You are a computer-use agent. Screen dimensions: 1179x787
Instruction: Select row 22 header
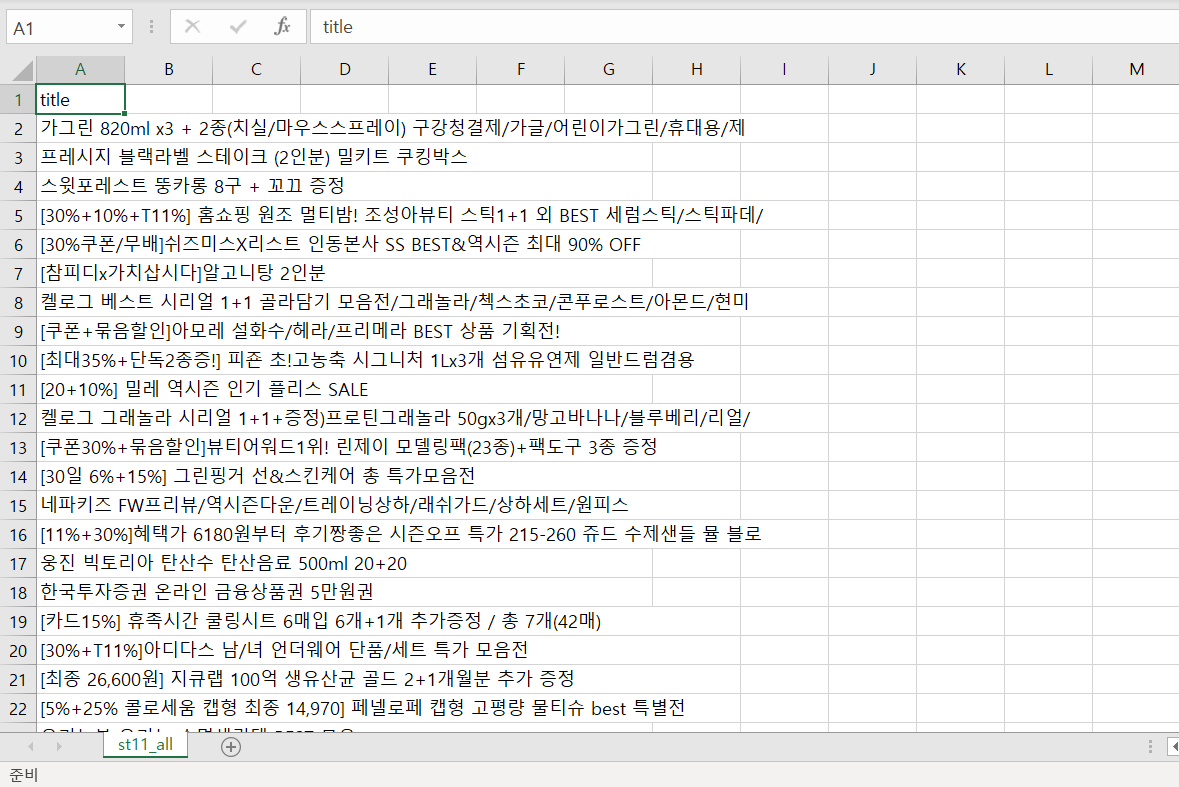pos(17,708)
